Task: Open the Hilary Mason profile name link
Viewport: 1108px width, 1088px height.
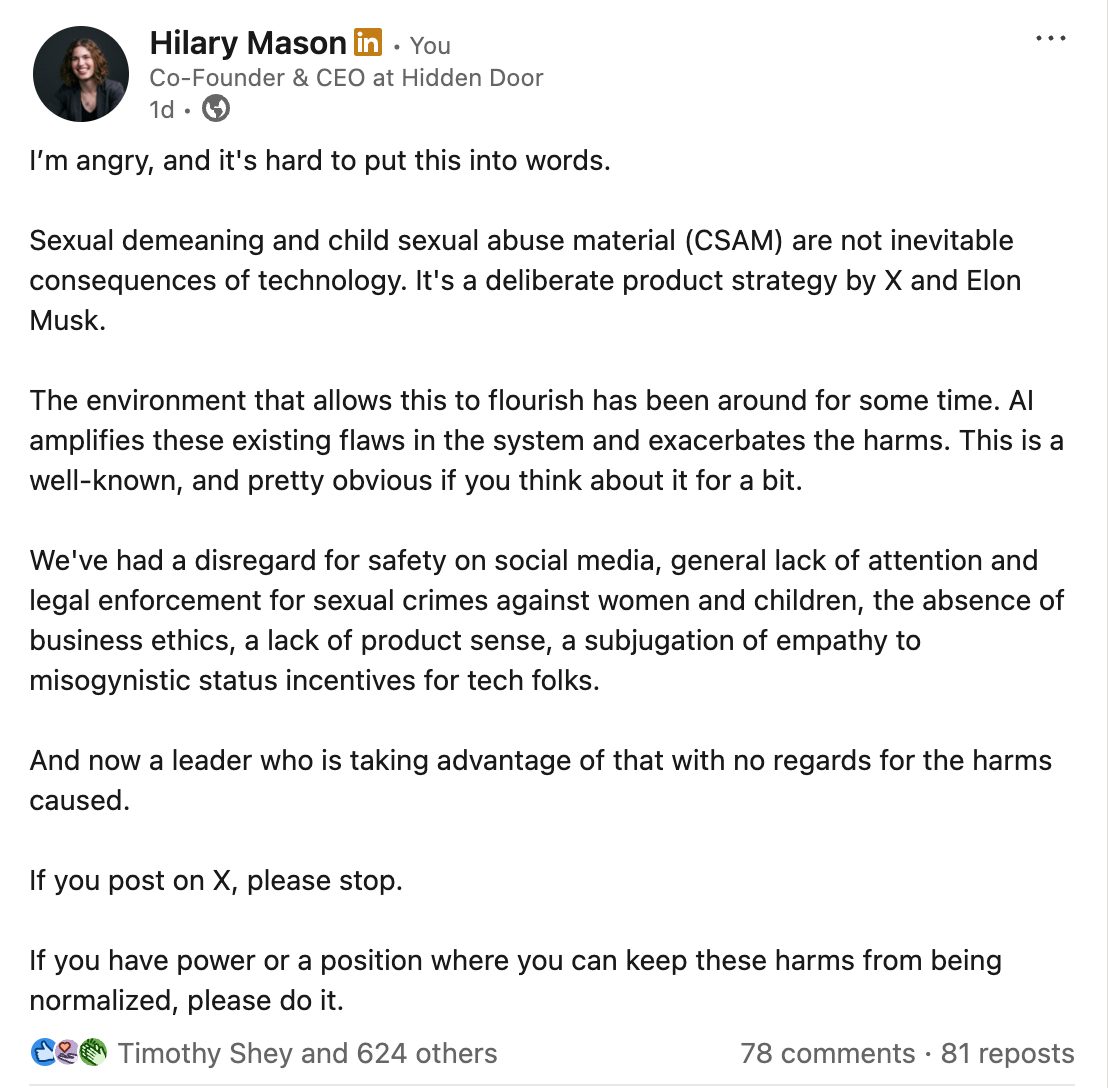Action: (248, 43)
